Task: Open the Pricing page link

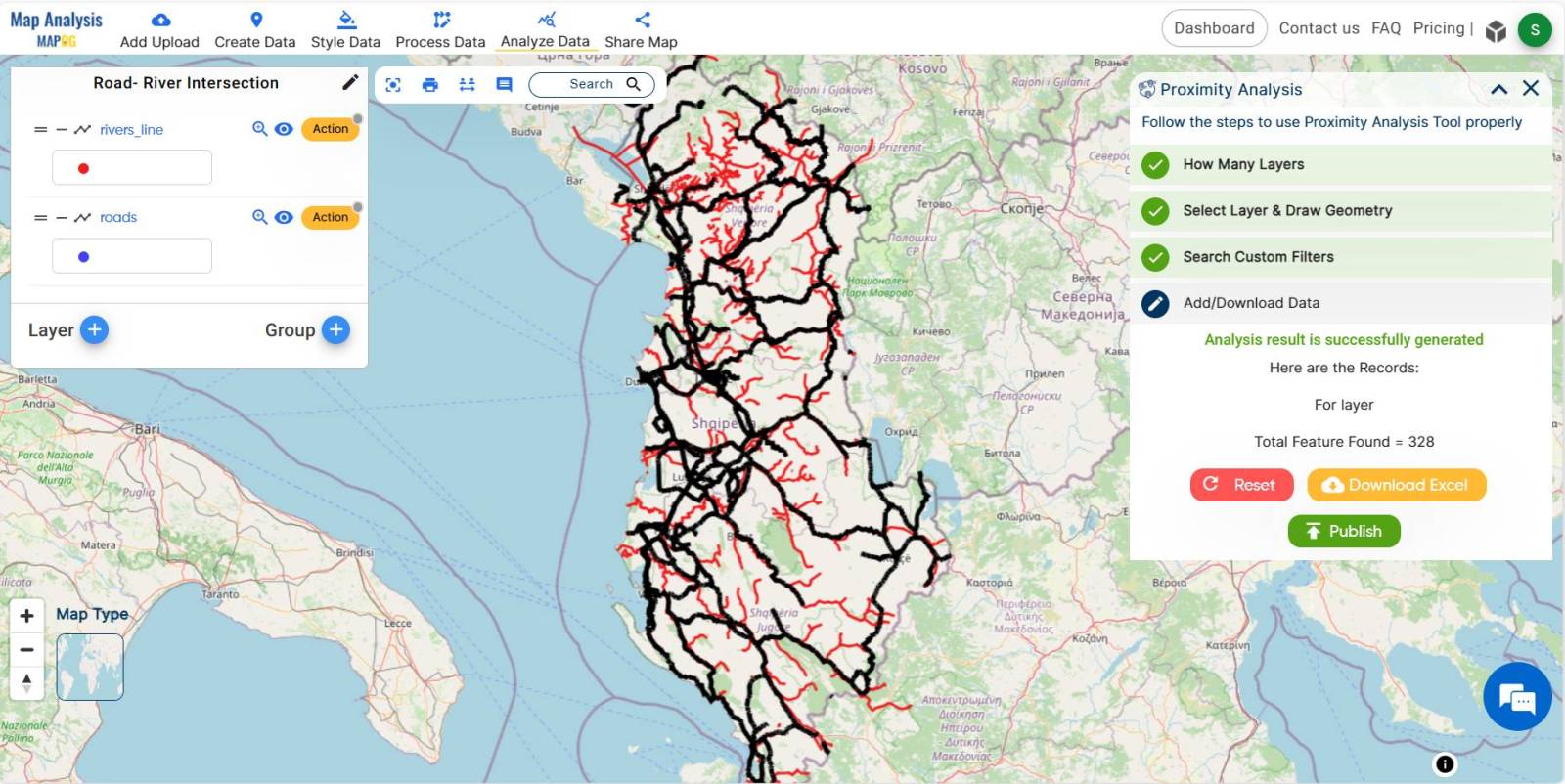Action: pos(1439,28)
